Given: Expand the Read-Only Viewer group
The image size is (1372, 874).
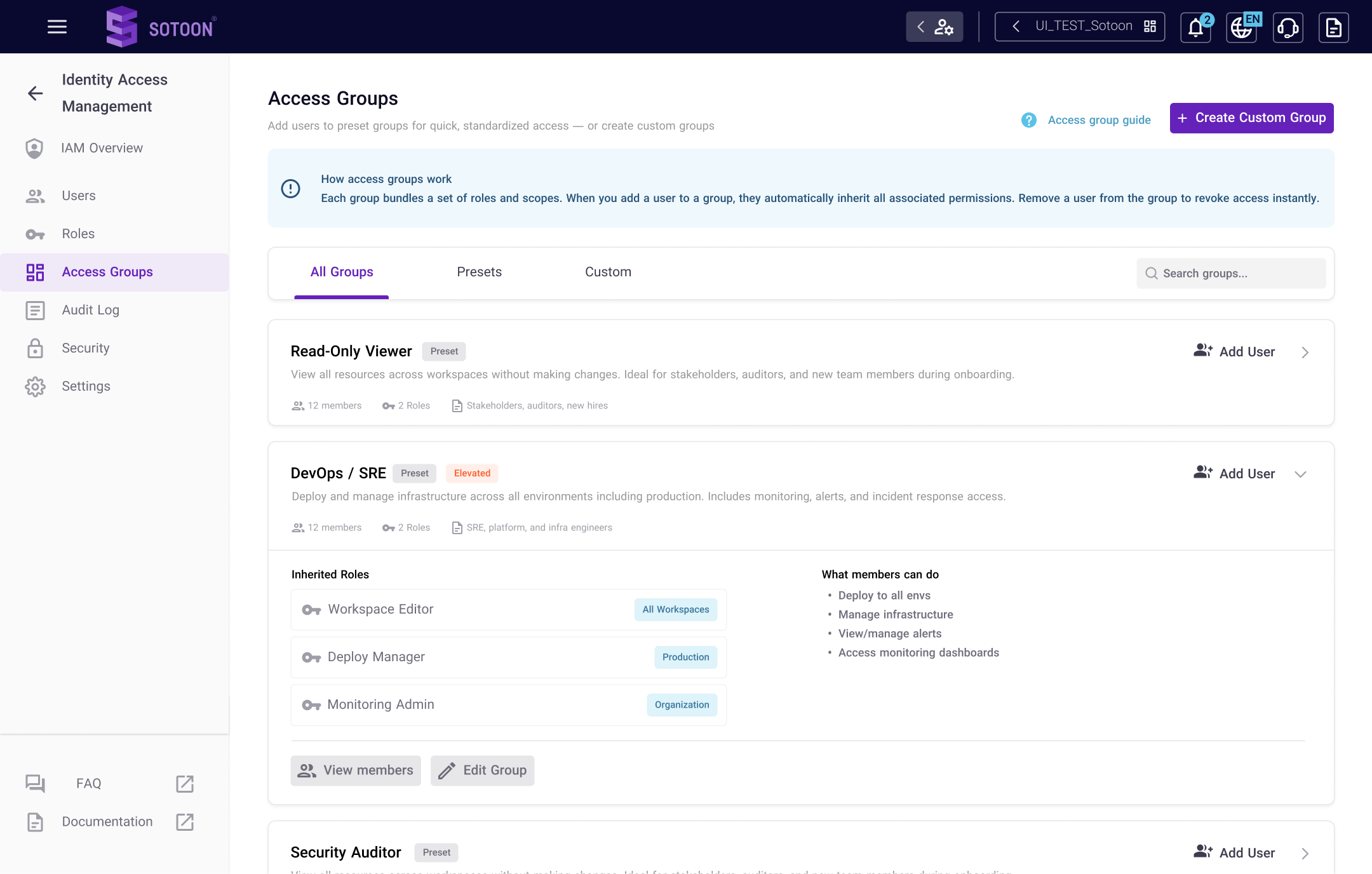Looking at the screenshot, I should [1305, 353].
